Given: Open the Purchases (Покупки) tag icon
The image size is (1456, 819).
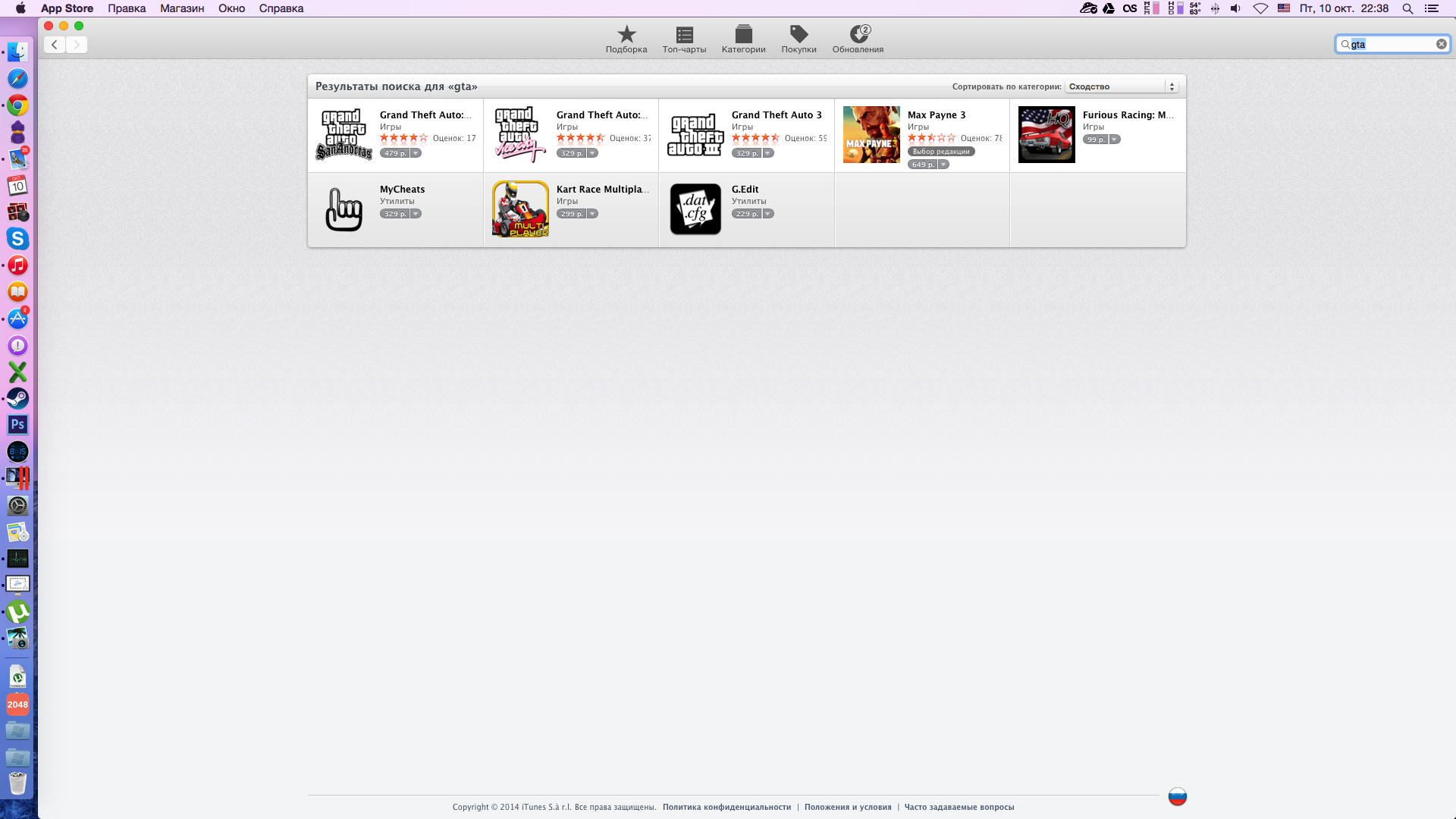Looking at the screenshot, I should (799, 35).
